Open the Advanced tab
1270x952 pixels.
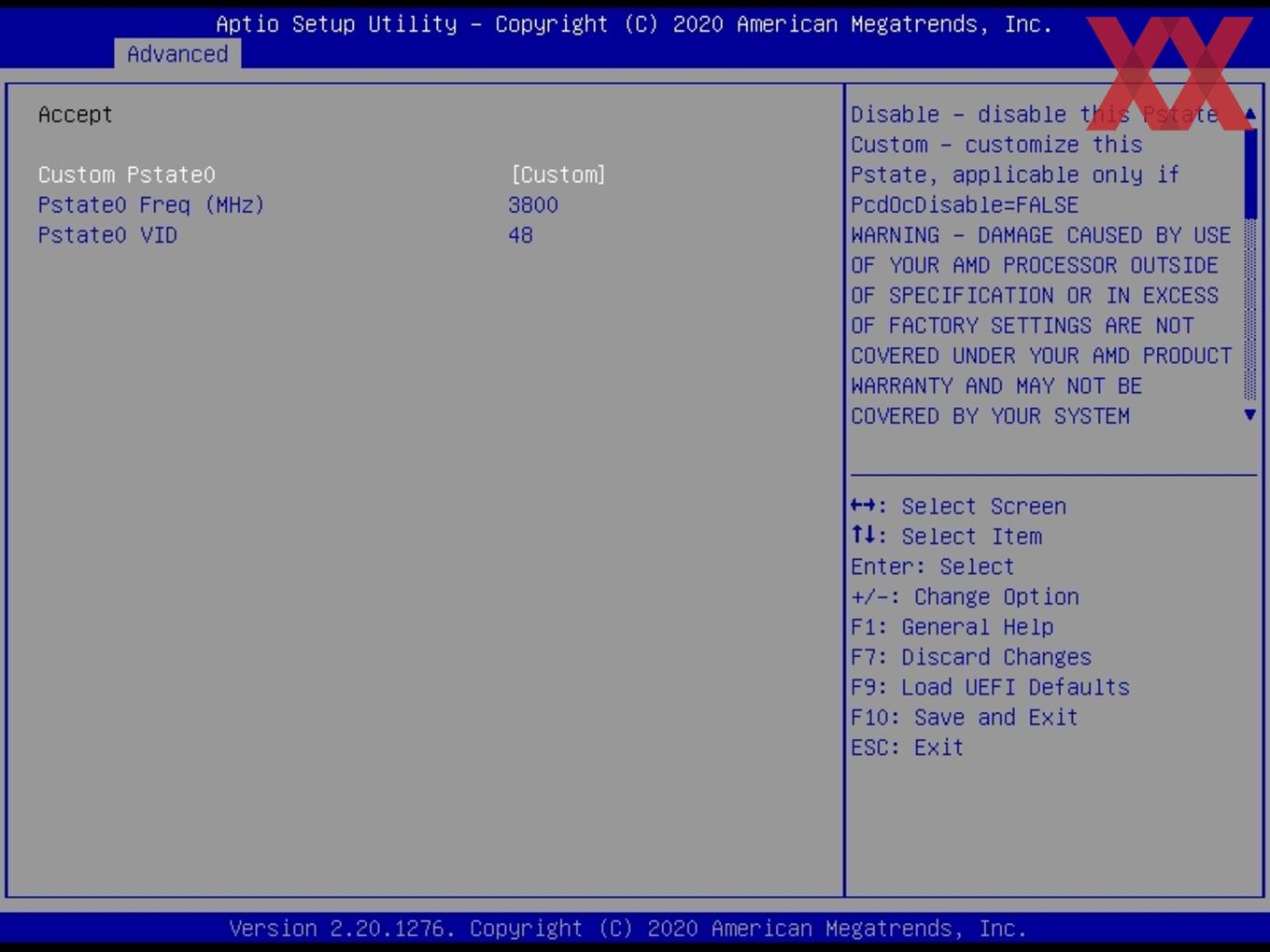(177, 54)
